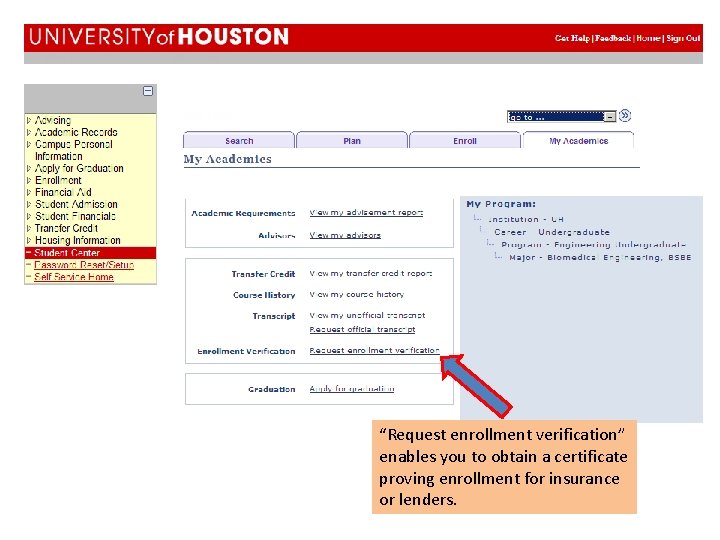Screen dimensions: 720x540
Task: Expand Apply for Graduation triangle
Action: click(x=29, y=169)
